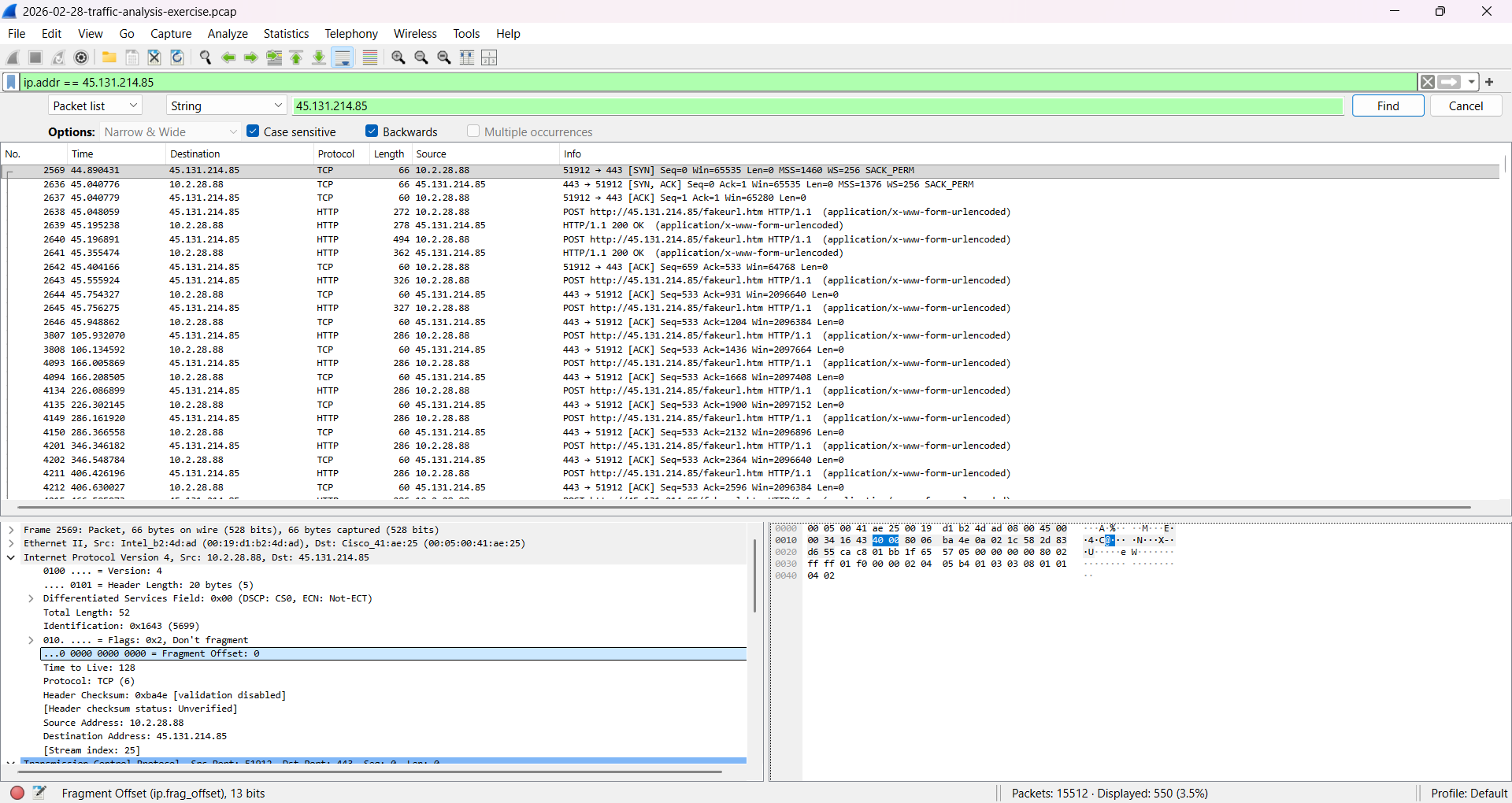
Task: Open the Packet list search-in dropdown
Action: click(x=95, y=105)
